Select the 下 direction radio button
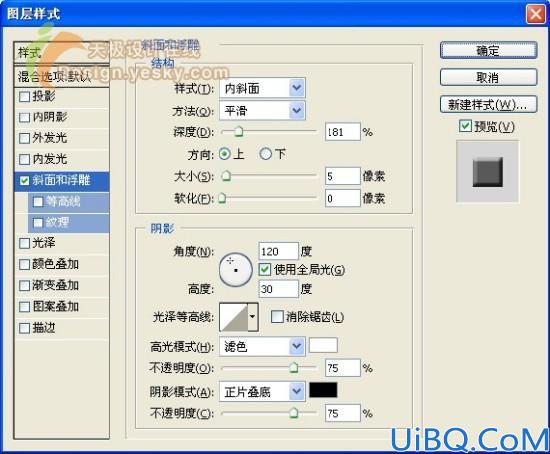 pyautogui.click(x=266, y=154)
